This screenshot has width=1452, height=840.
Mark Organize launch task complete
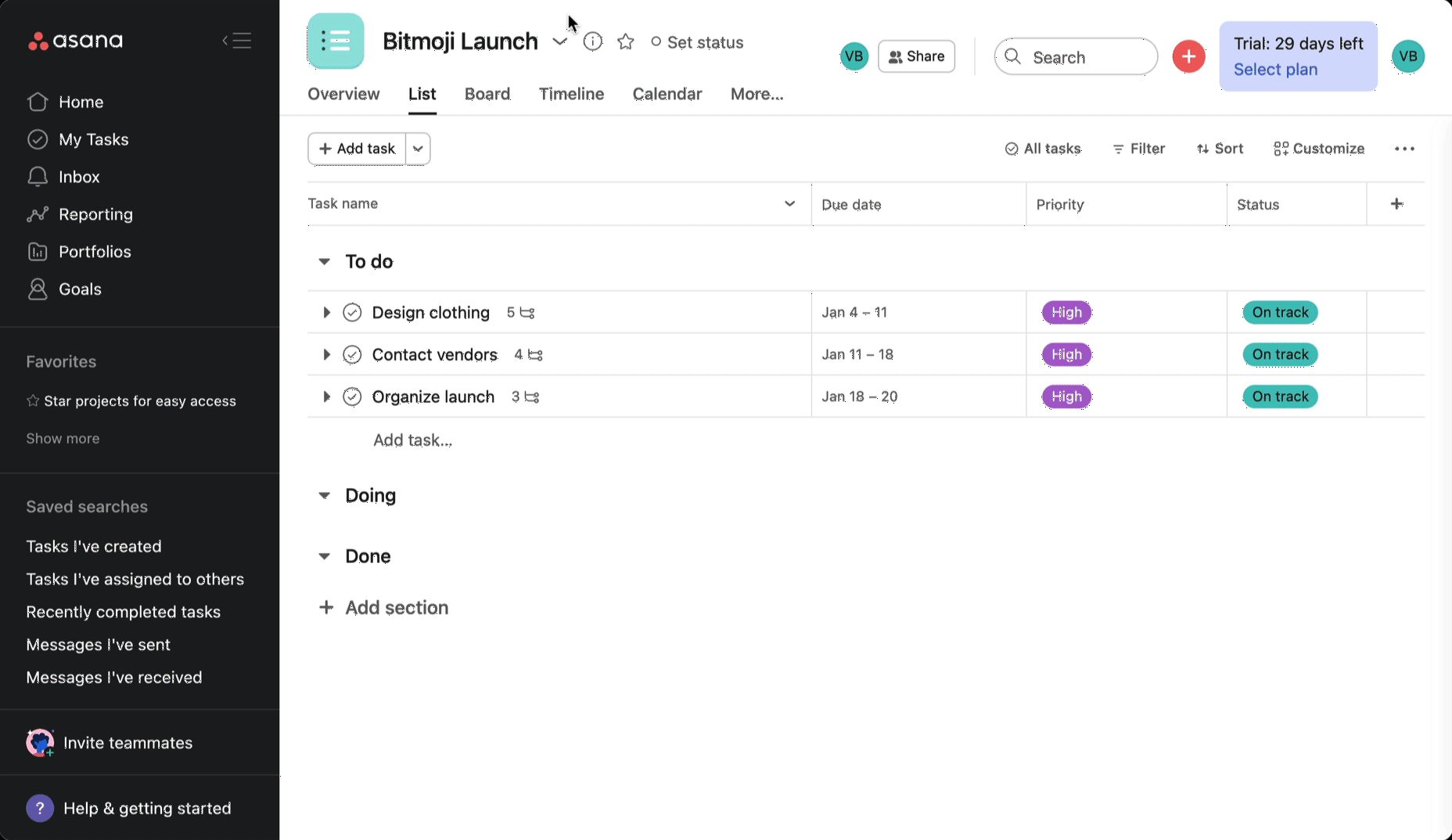(352, 397)
